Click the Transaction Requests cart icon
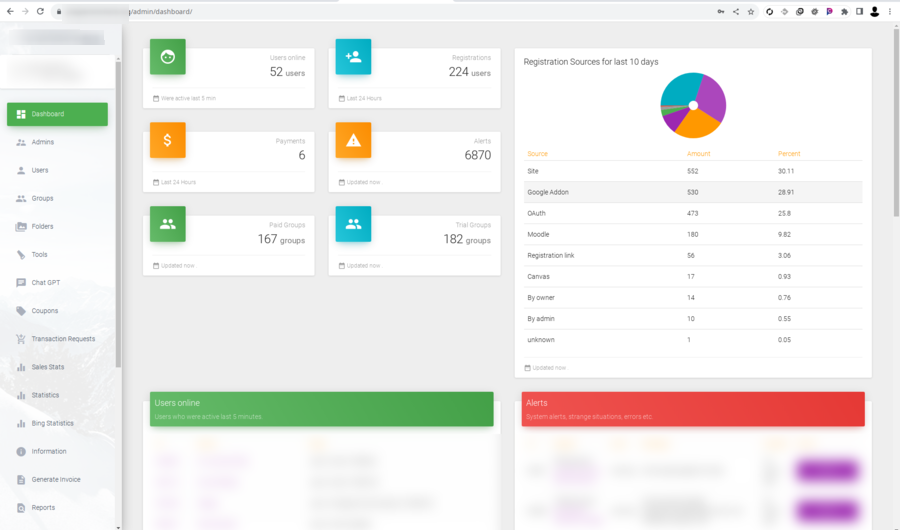 (x=21, y=339)
